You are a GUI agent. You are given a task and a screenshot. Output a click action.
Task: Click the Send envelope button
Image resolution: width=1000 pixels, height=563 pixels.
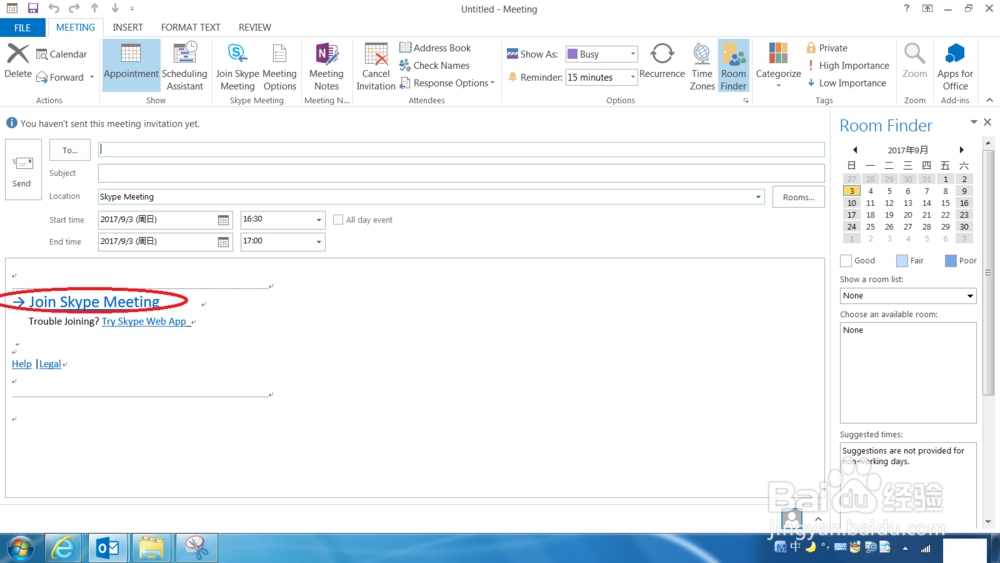pyautogui.click(x=23, y=170)
